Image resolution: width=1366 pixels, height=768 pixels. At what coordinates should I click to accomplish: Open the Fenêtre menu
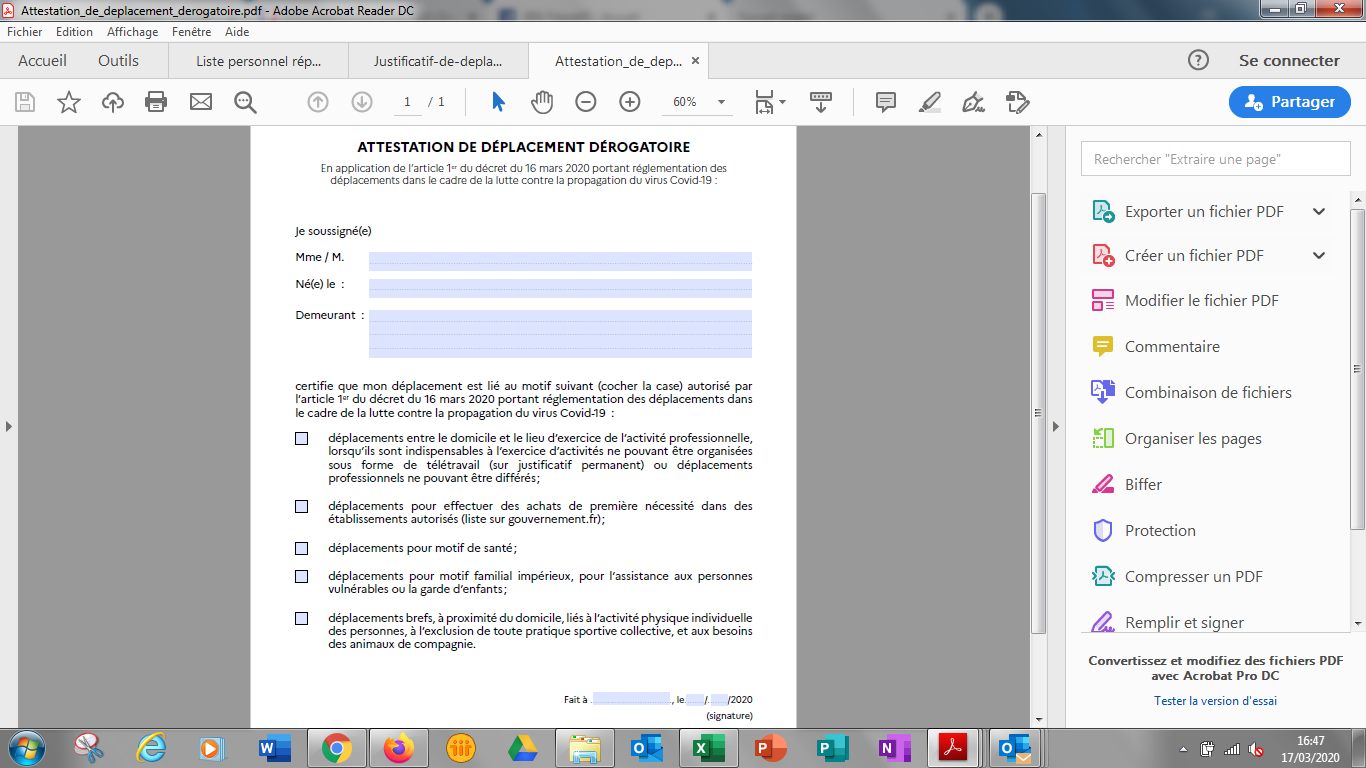tap(192, 32)
